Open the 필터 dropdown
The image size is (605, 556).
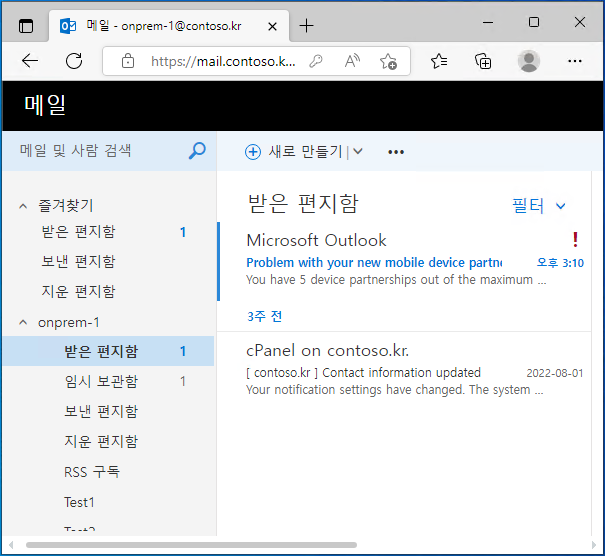[x=539, y=206]
